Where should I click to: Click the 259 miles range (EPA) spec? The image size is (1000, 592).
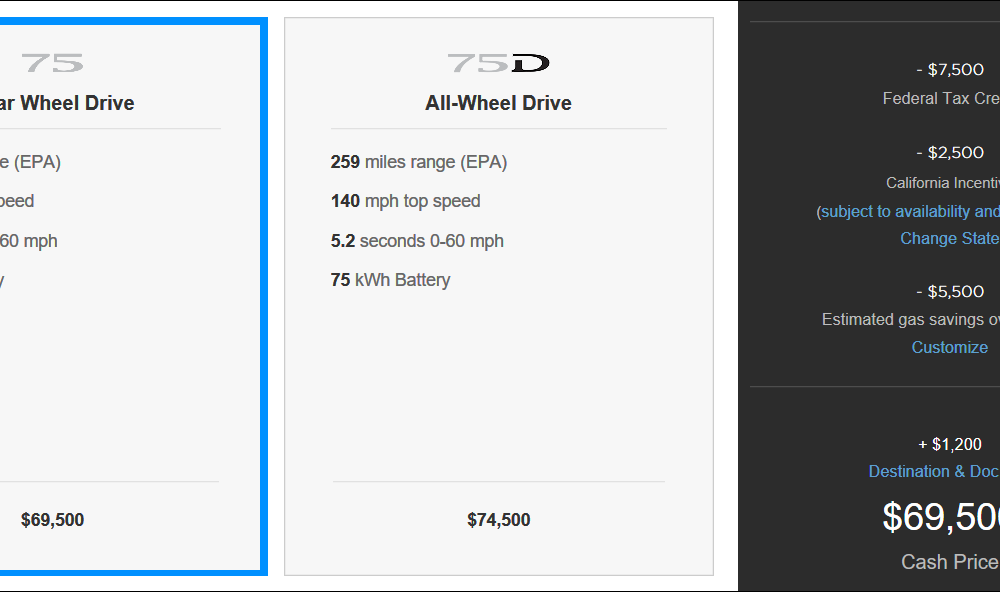coord(419,162)
